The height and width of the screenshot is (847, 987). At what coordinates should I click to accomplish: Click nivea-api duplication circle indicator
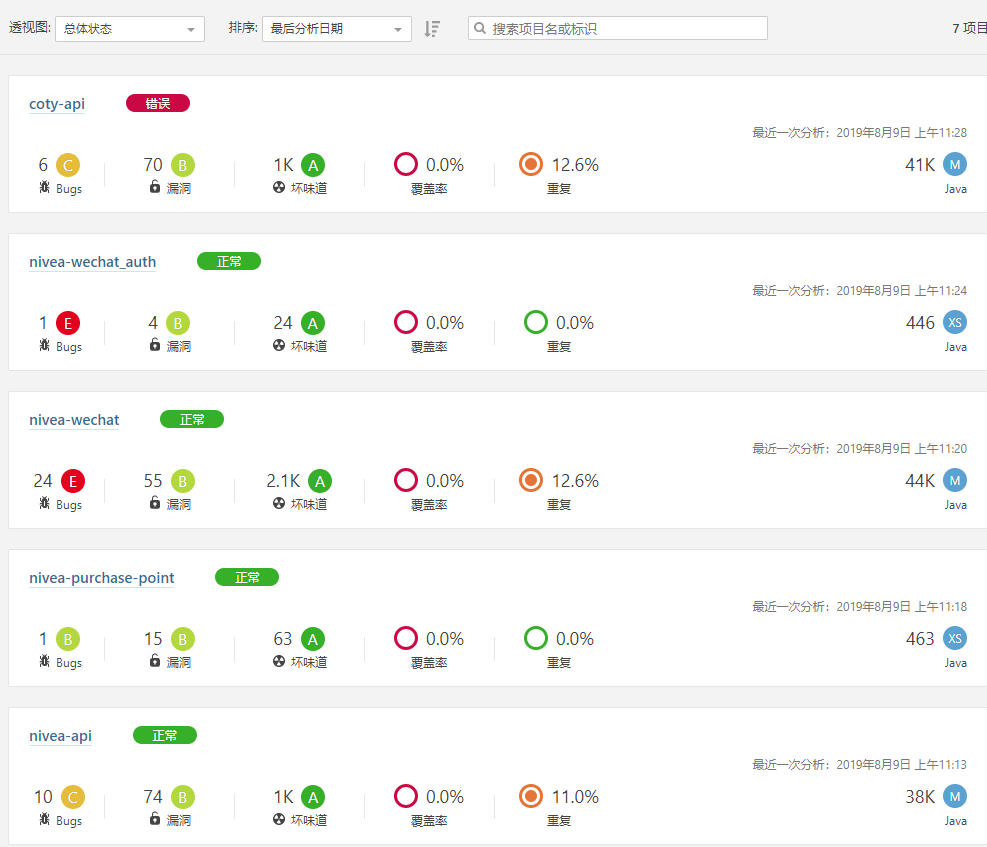click(x=531, y=797)
